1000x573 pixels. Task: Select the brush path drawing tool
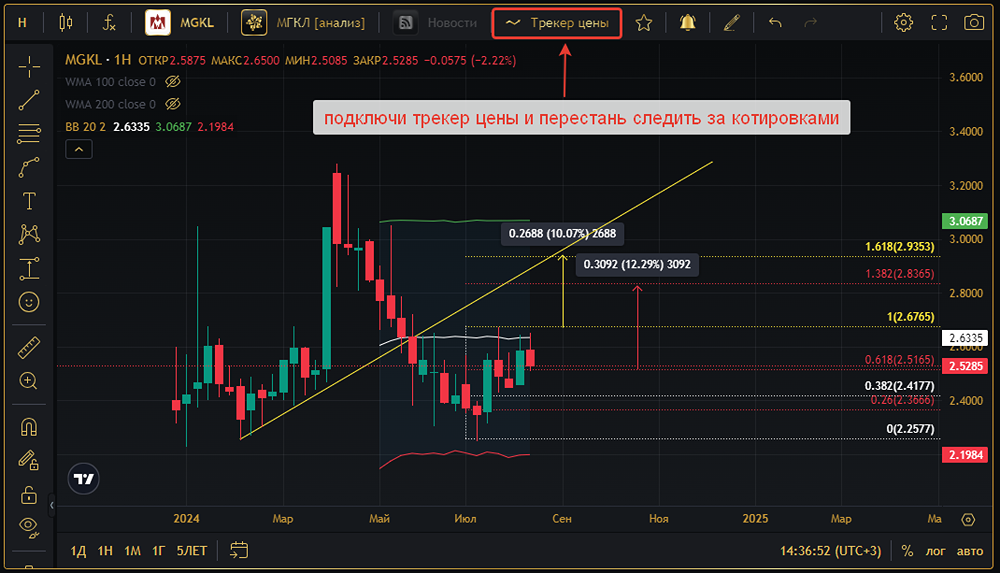(29, 168)
